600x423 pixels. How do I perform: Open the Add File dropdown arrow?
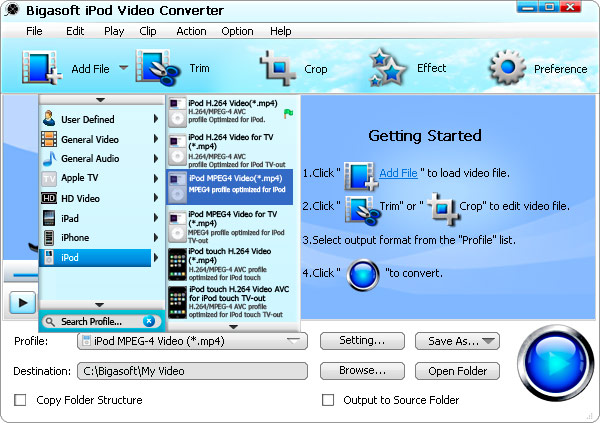[123, 68]
